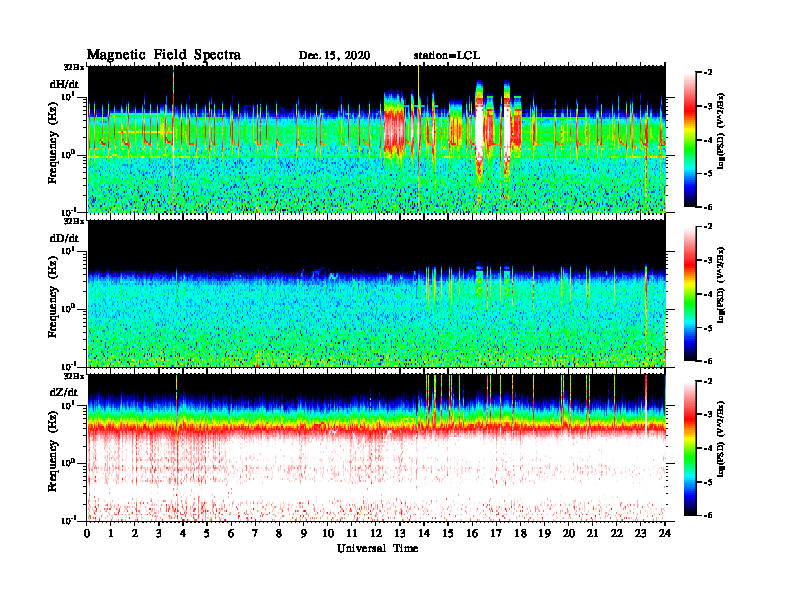Click the hour 10 tick label on the time axis
Image resolution: width=792 pixels, height=612 pixels.
328,534
